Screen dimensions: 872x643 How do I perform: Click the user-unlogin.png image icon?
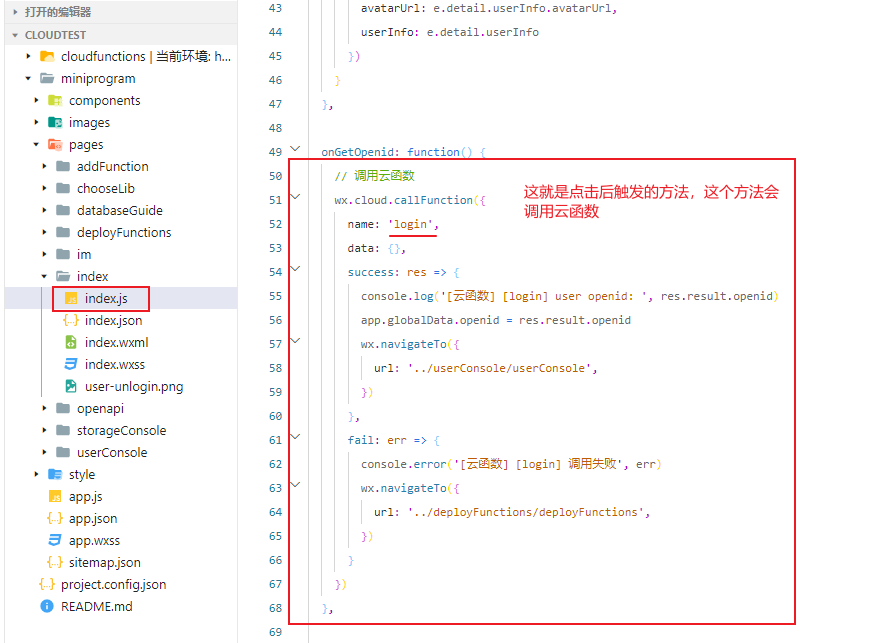71,387
